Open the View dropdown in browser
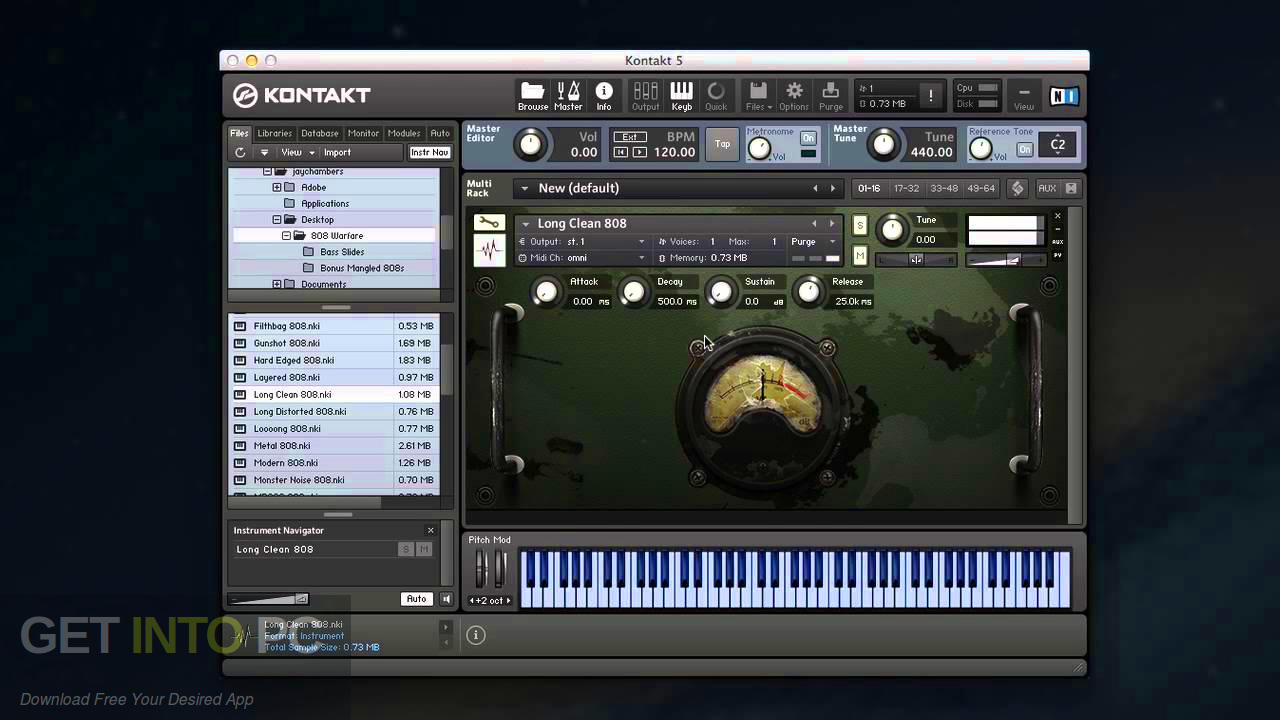 click(297, 152)
